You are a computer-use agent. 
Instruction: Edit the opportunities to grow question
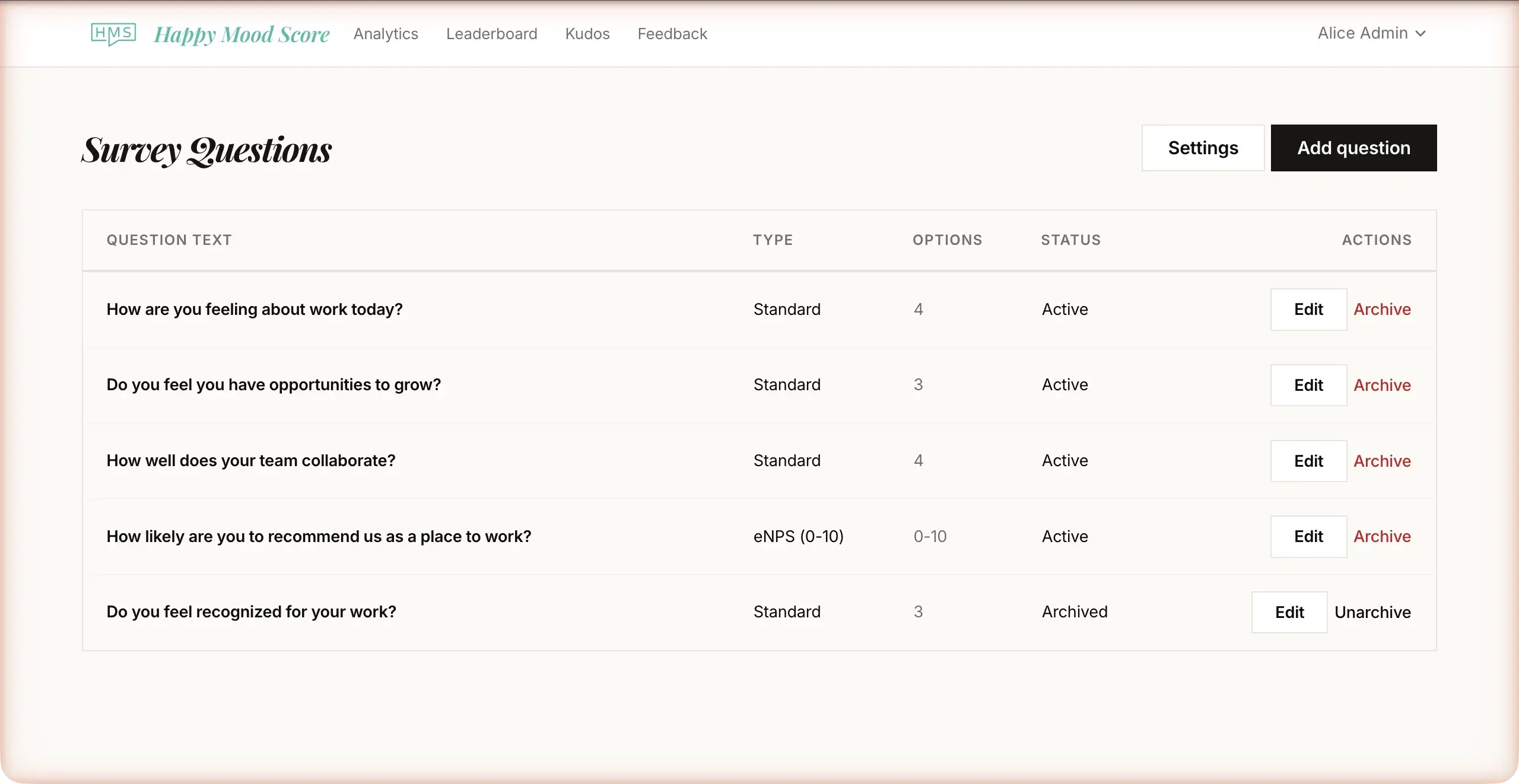pyautogui.click(x=1308, y=384)
